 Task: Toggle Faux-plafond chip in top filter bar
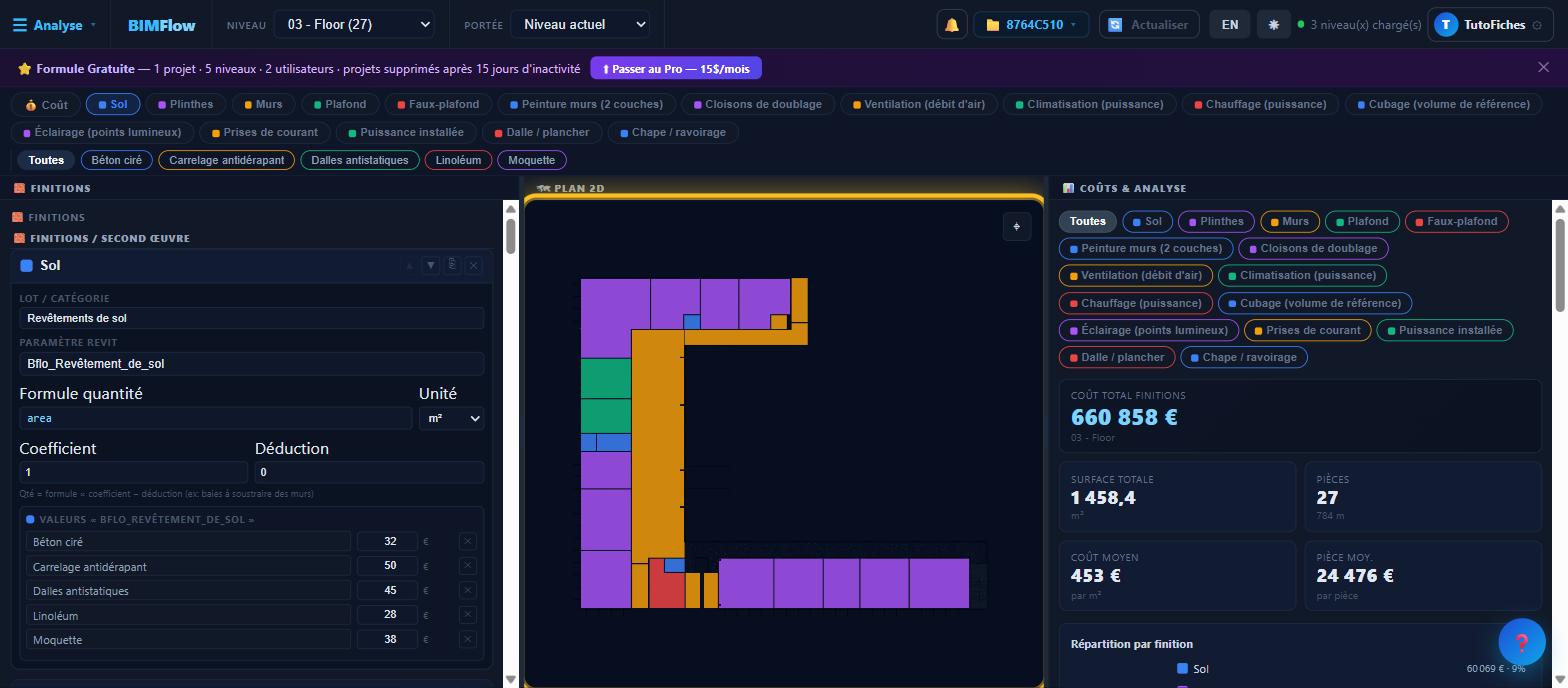(438, 104)
